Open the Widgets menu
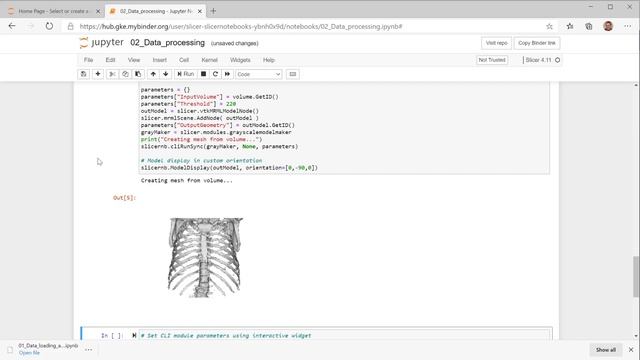The height and width of the screenshot is (360, 640). click(x=240, y=60)
